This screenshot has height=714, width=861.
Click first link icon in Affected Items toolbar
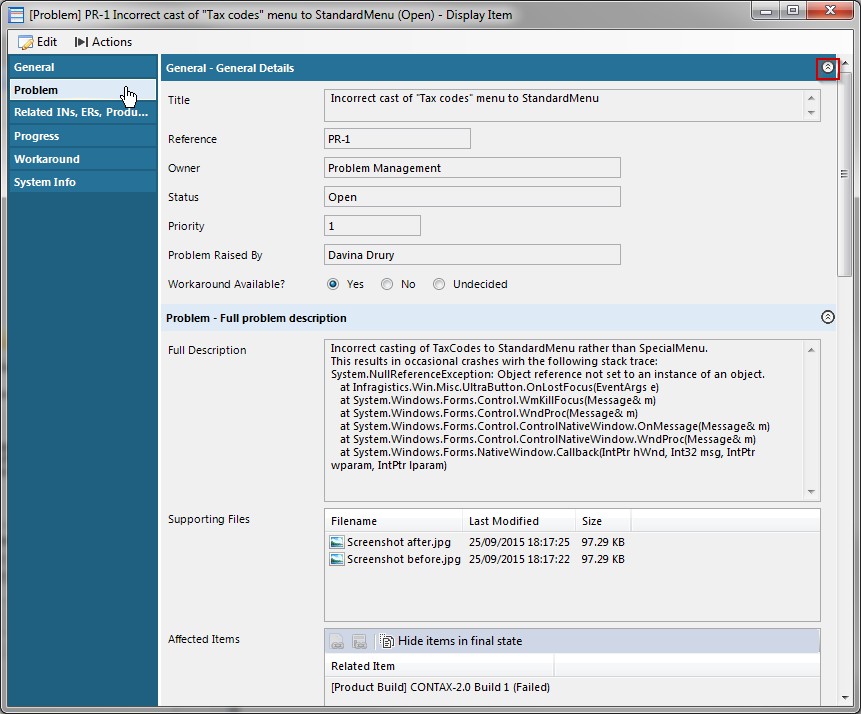[337, 641]
